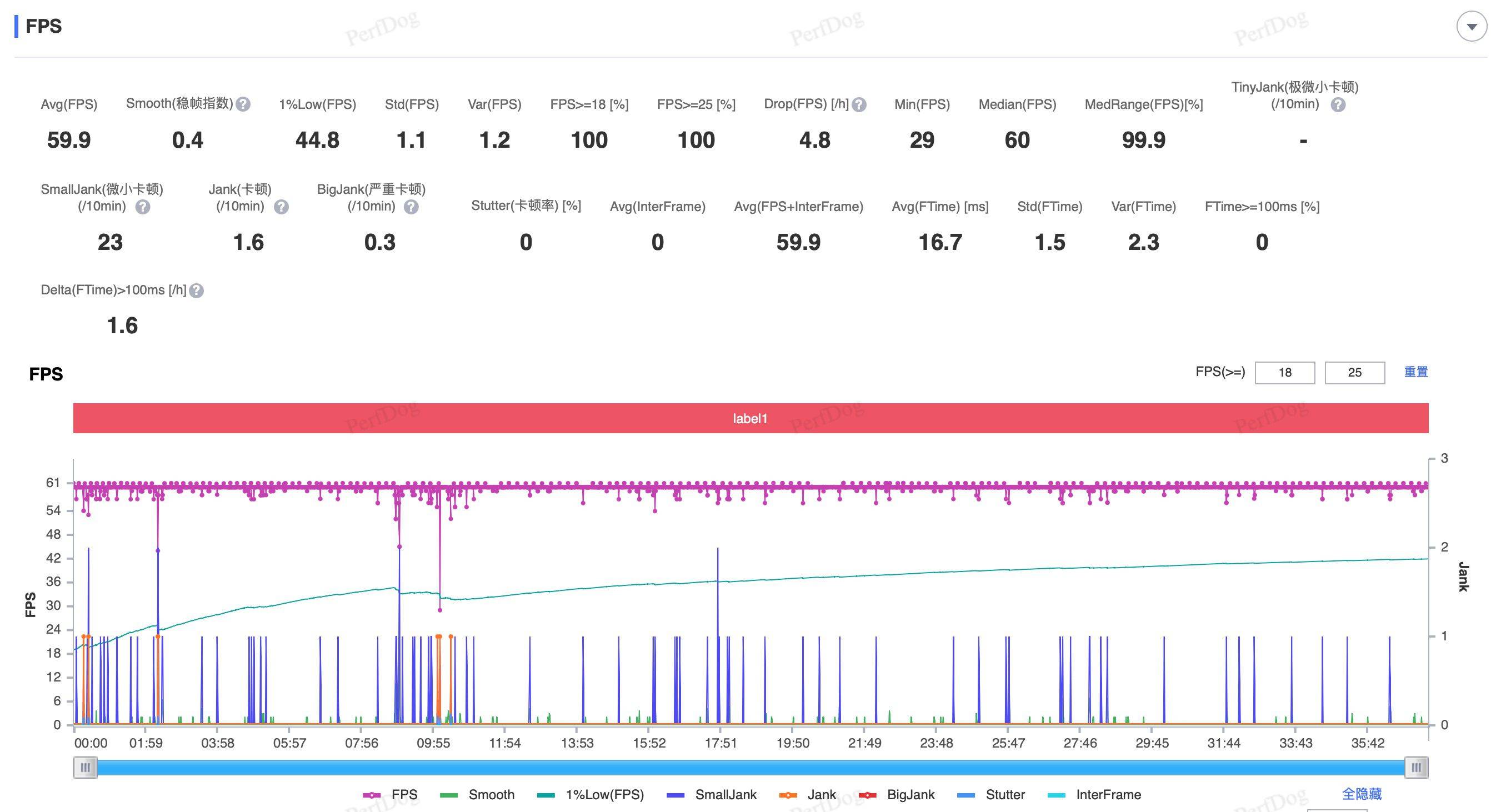
Task: Click 重置 reset link
Action: (x=1416, y=372)
